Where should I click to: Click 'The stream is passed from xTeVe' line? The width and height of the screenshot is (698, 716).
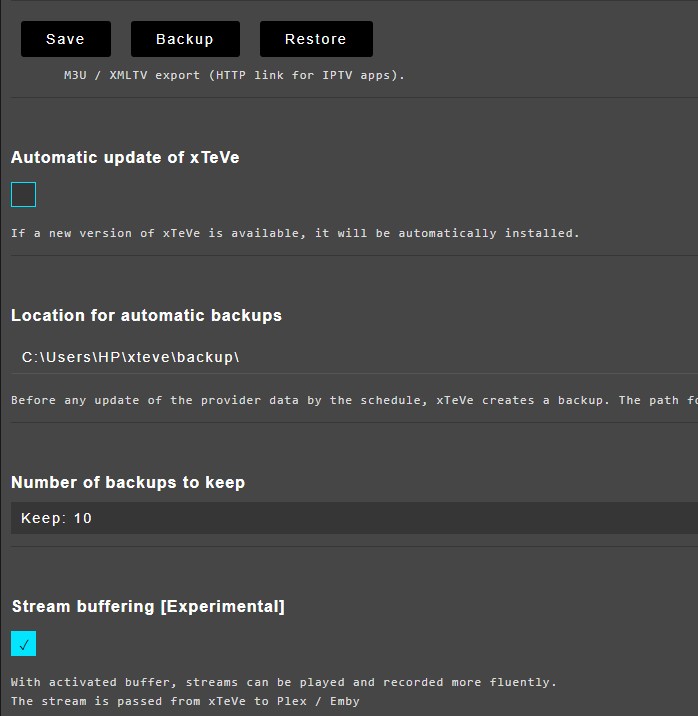click(185, 701)
